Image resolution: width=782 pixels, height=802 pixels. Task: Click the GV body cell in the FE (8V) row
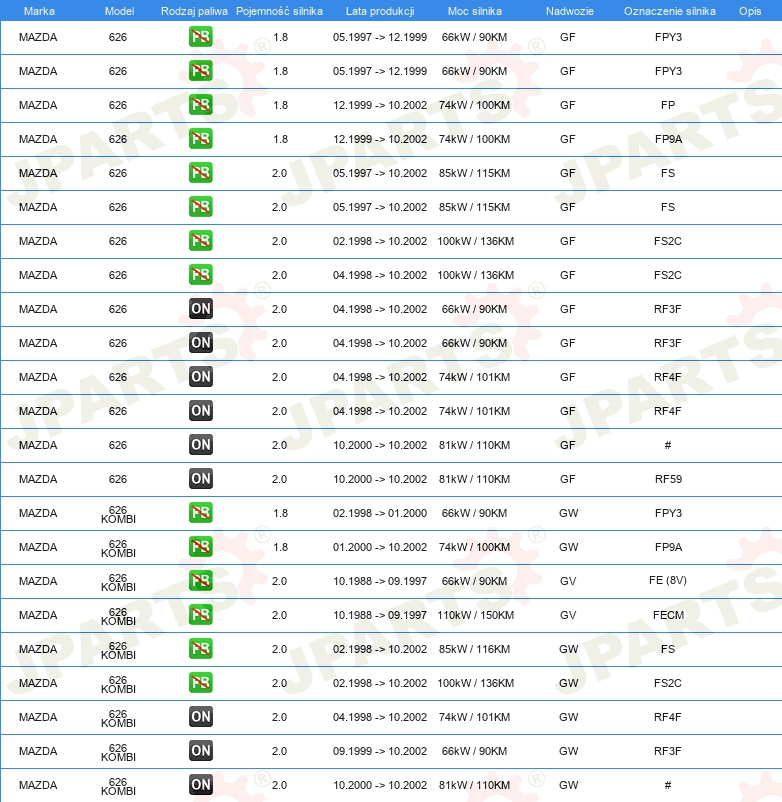(x=568, y=581)
